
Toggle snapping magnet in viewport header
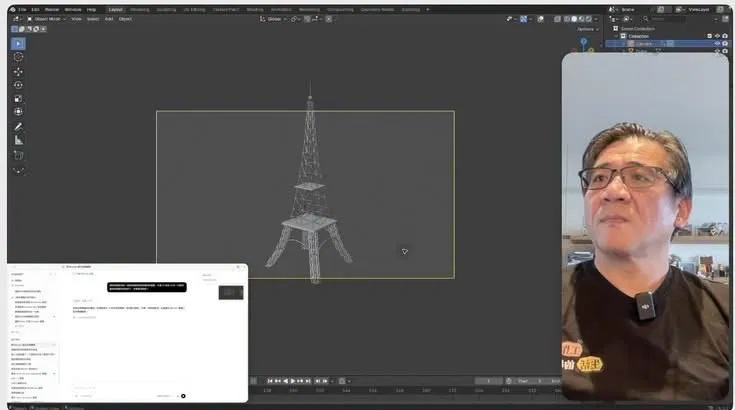307,19
